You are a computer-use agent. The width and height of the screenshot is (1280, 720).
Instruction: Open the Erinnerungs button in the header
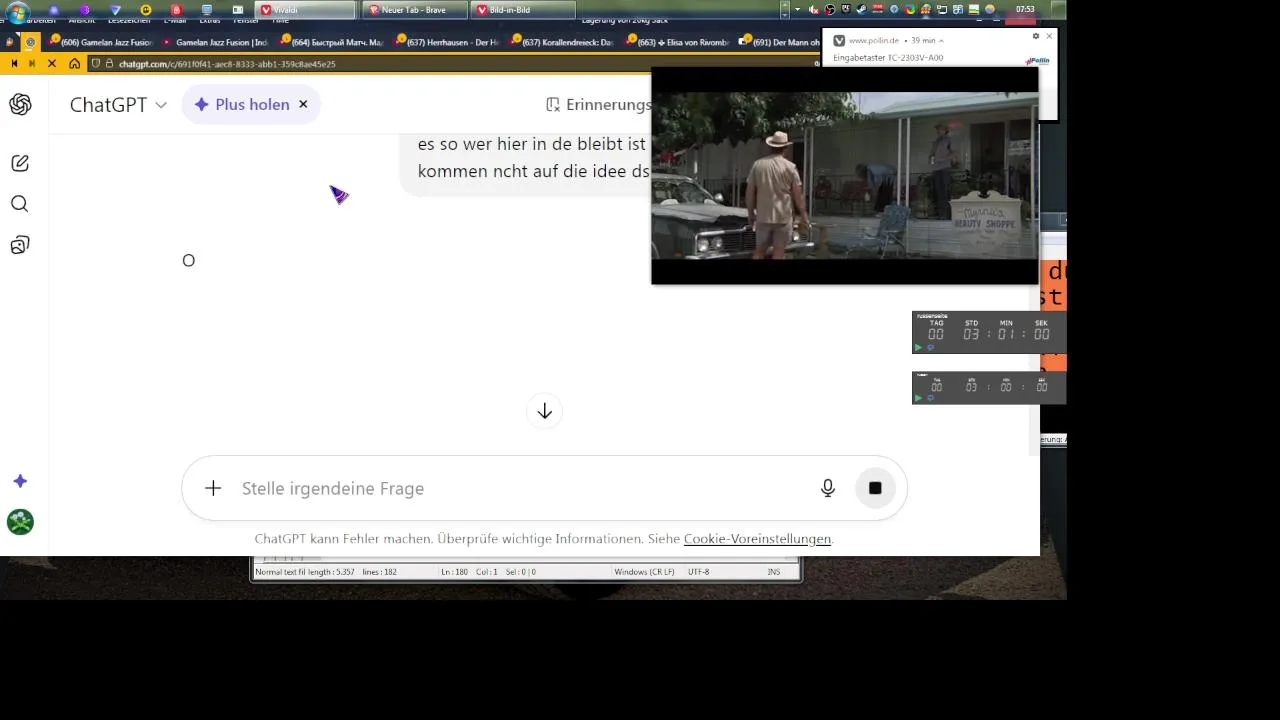click(x=598, y=104)
